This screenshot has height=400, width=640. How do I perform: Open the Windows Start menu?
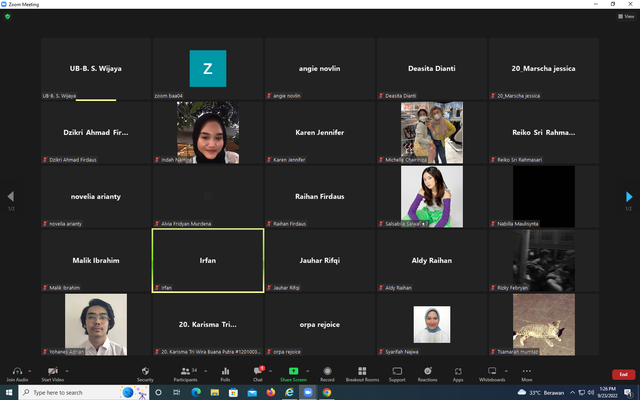[x=9, y=392]
